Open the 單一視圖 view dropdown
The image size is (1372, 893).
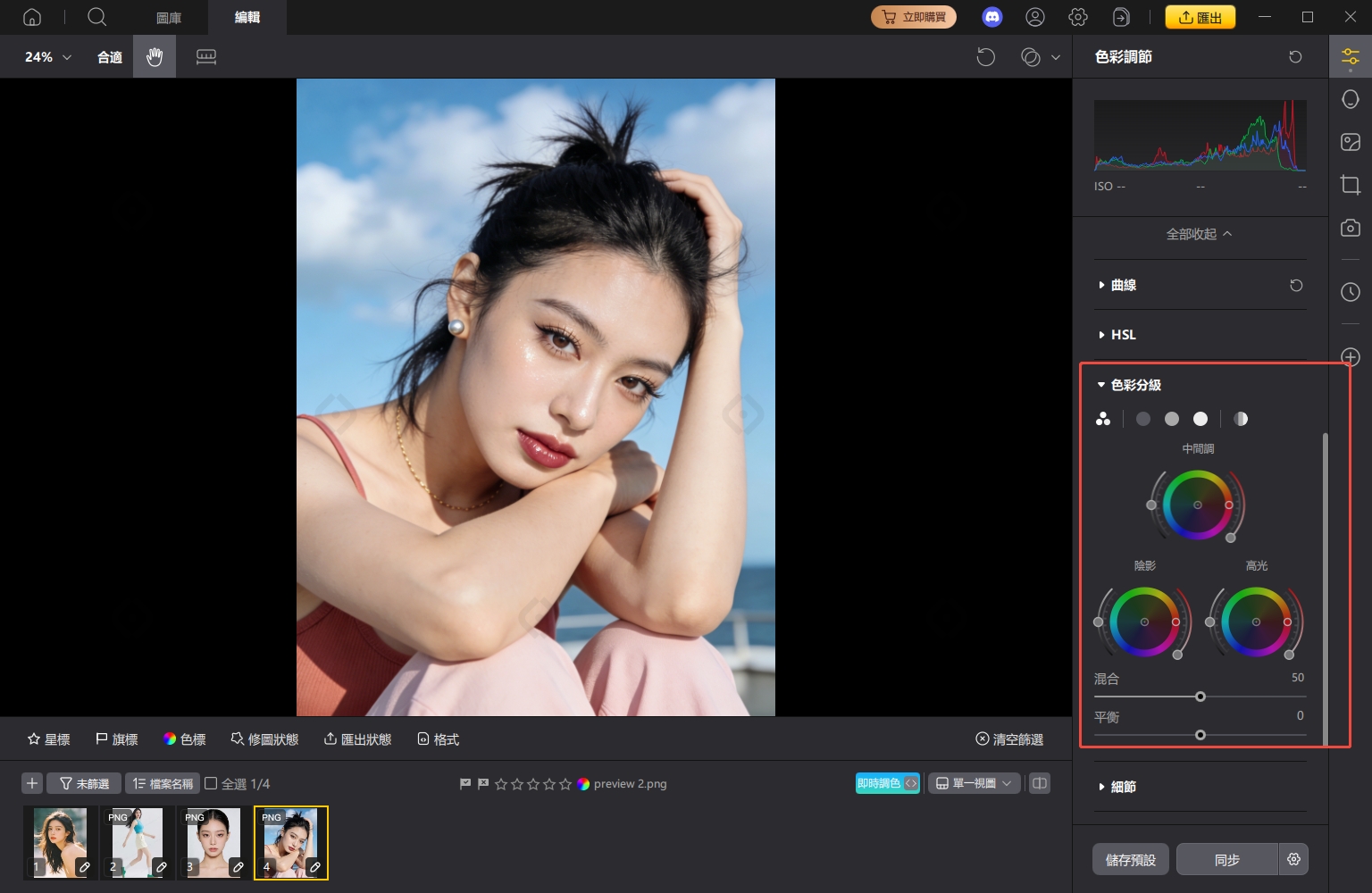pos(974,783)
